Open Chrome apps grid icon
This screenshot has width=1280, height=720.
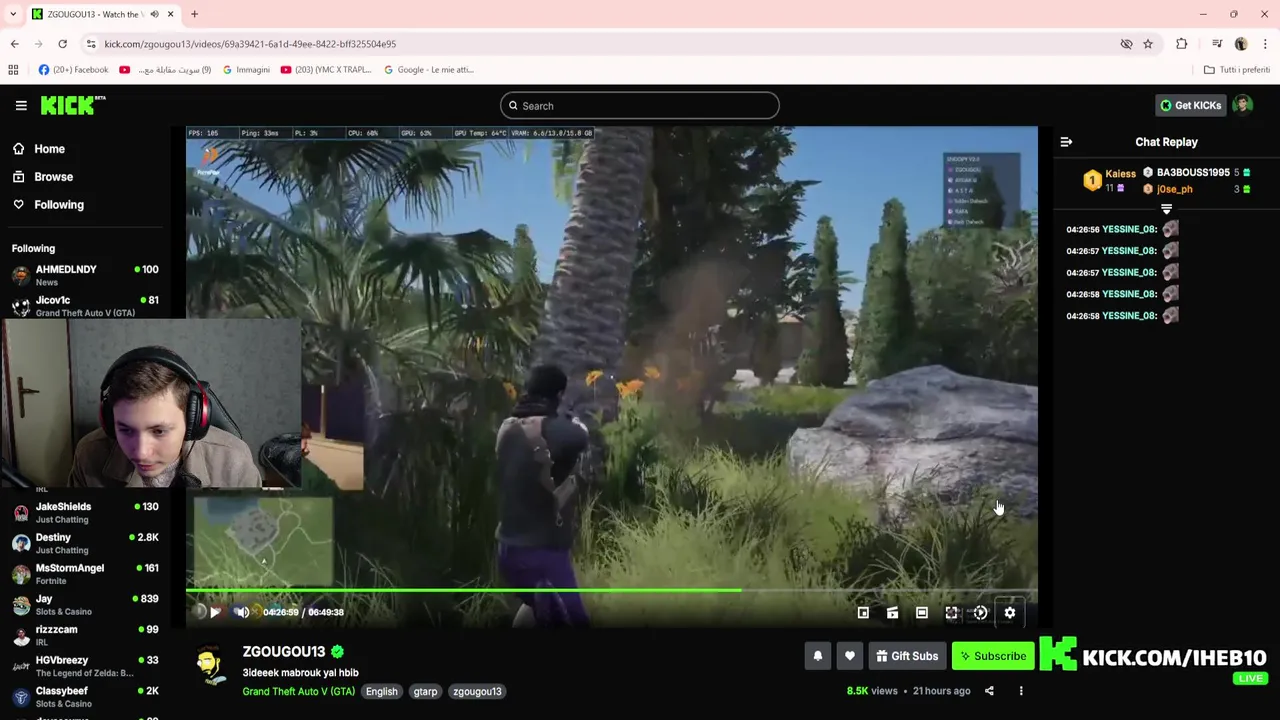[13, 70]
